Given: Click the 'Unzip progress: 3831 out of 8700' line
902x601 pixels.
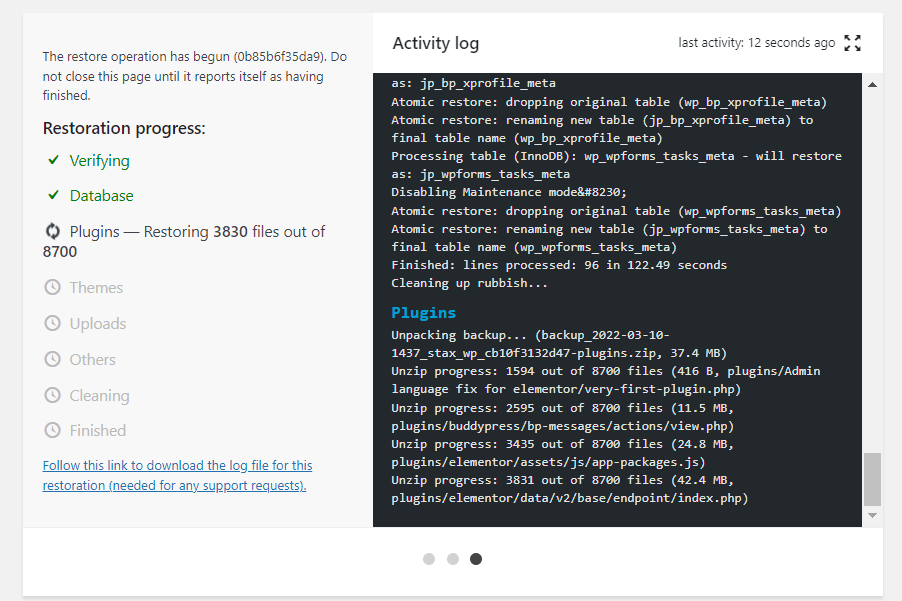Looking at the screenshot, I should (570, 489).
